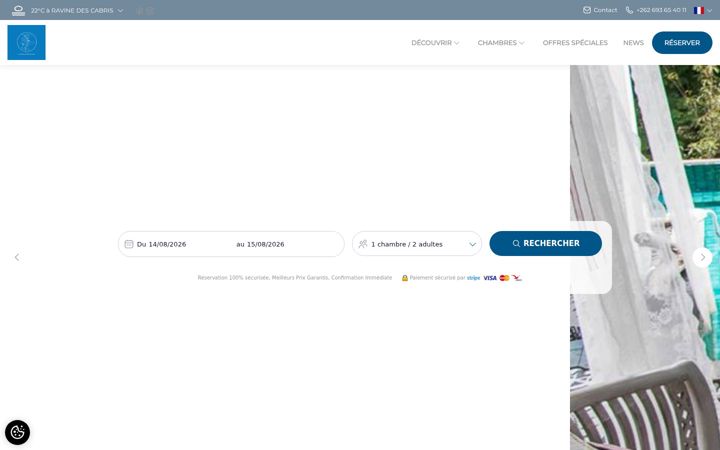Open the 1 chambre / 2 adultes dropdown

[417, 244]
